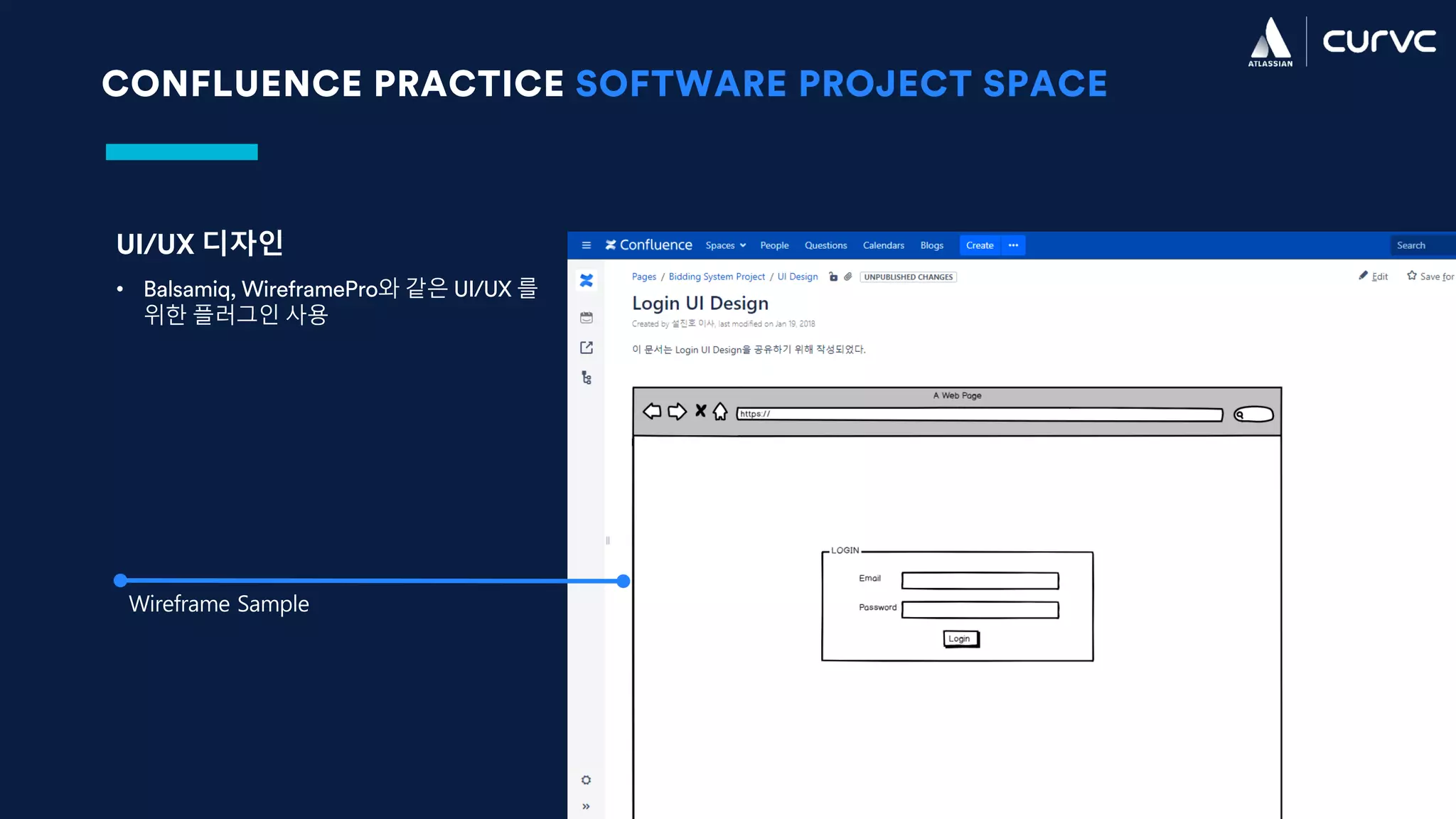Image resolution: width=1456 pixels, height=819 pixels.
Task: Click the 'last modified on Jan 19, 2018' text
Action: 766,324
